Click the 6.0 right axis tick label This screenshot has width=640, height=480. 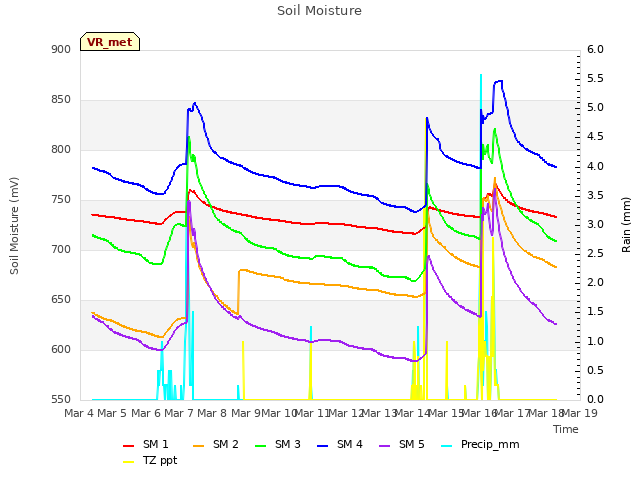pos(595,49)
